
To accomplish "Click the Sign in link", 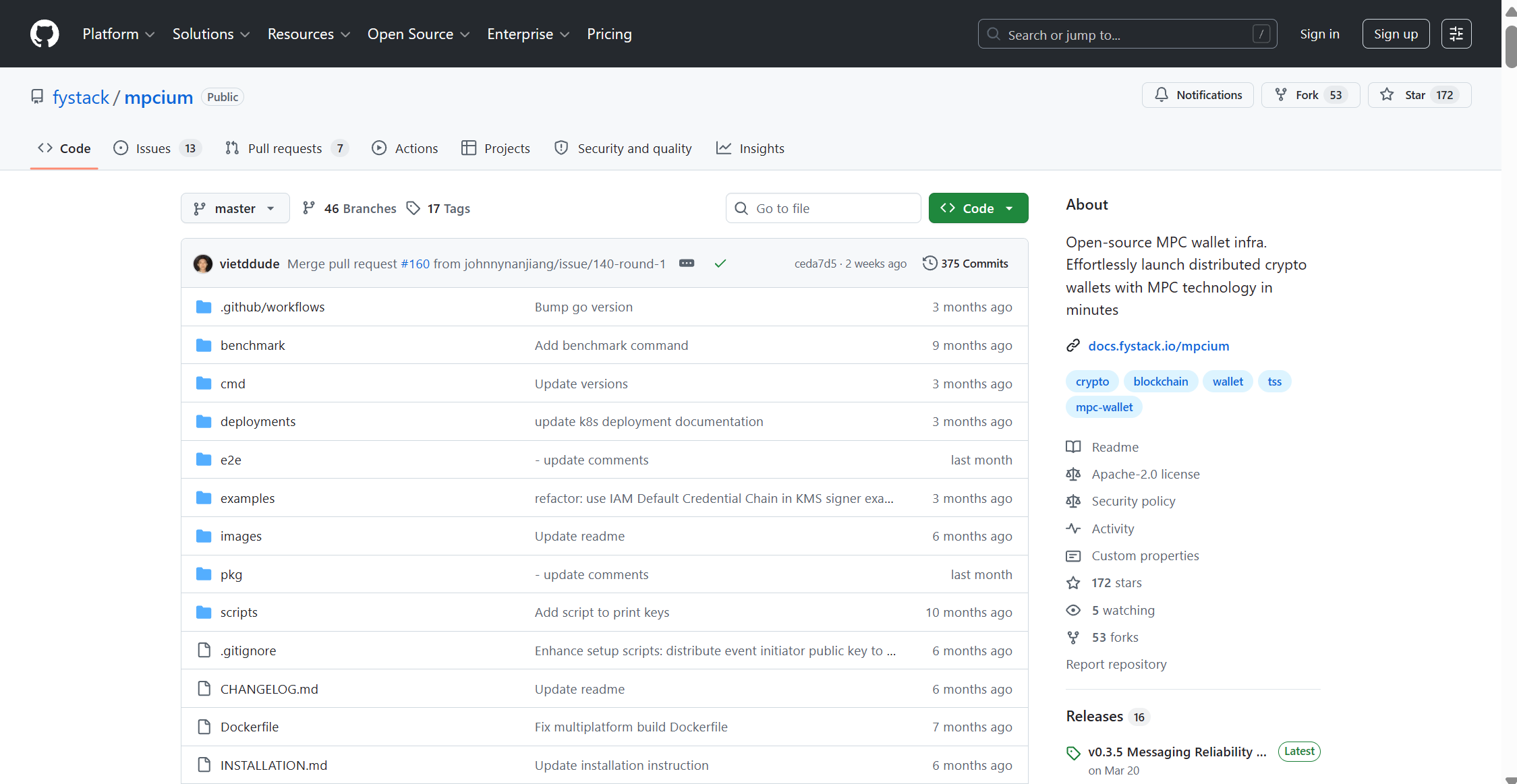I will (x=1319, y=34).
